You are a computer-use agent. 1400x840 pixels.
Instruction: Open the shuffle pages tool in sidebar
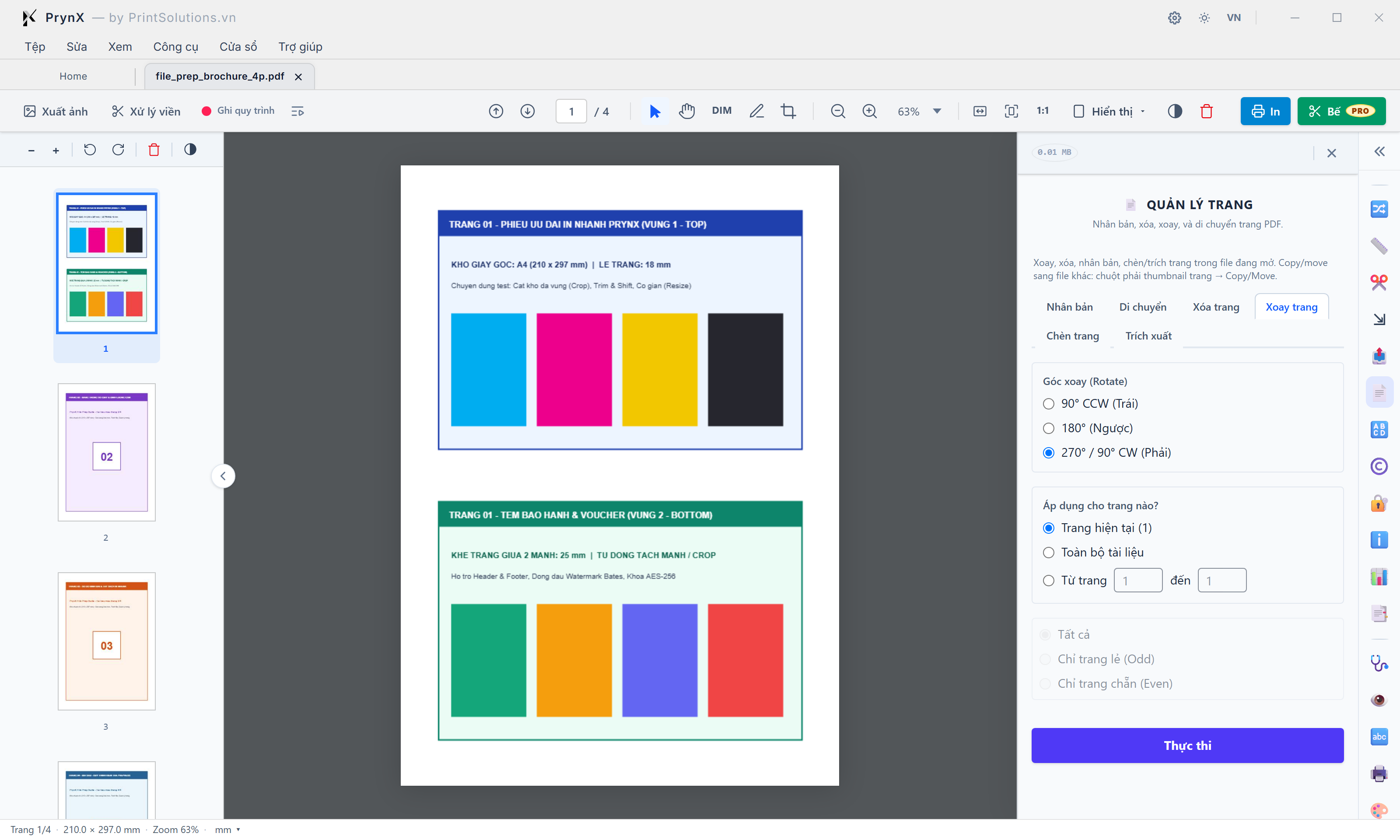(x=1379, y=209)
